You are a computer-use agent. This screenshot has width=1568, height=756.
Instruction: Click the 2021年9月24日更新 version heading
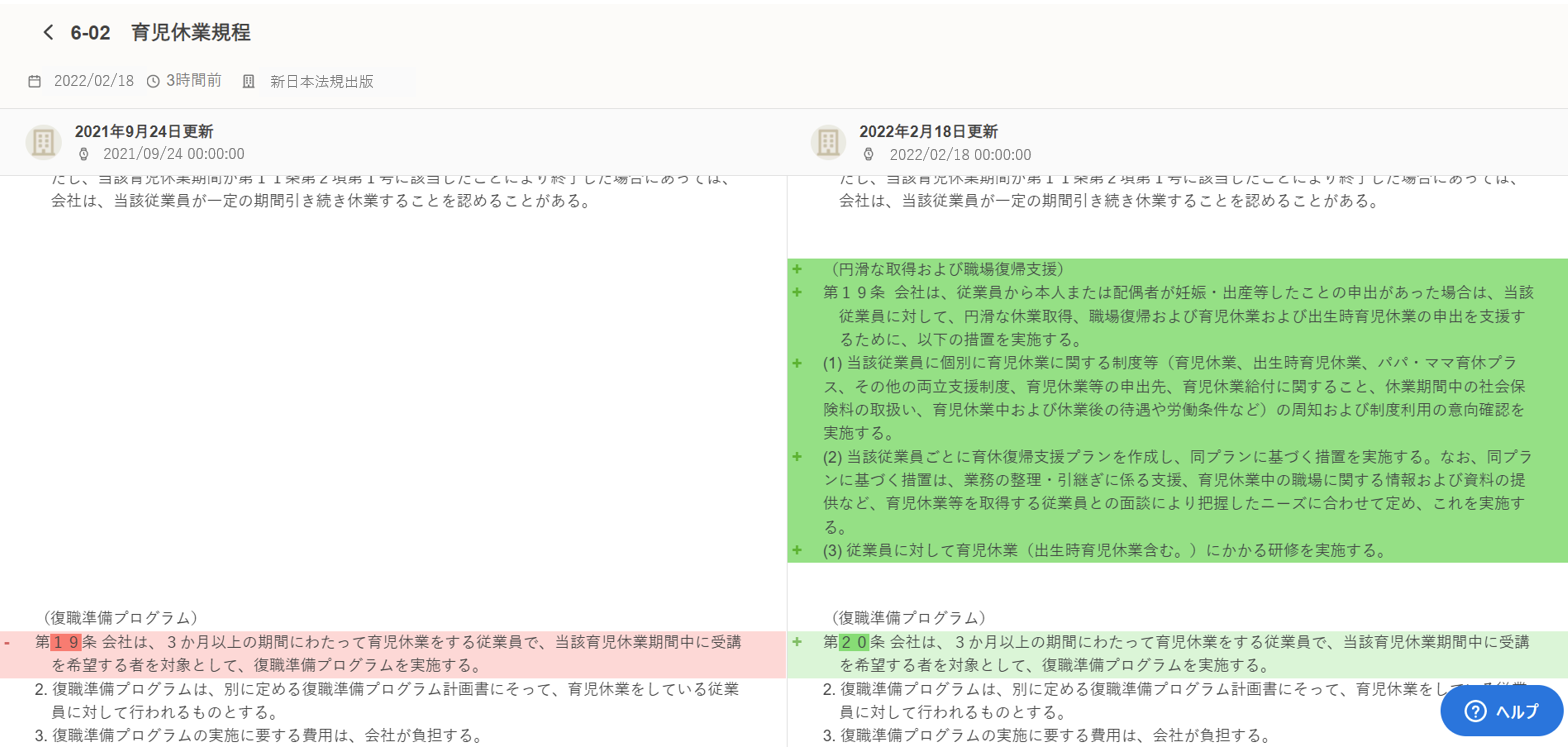(x=143, y=132)
